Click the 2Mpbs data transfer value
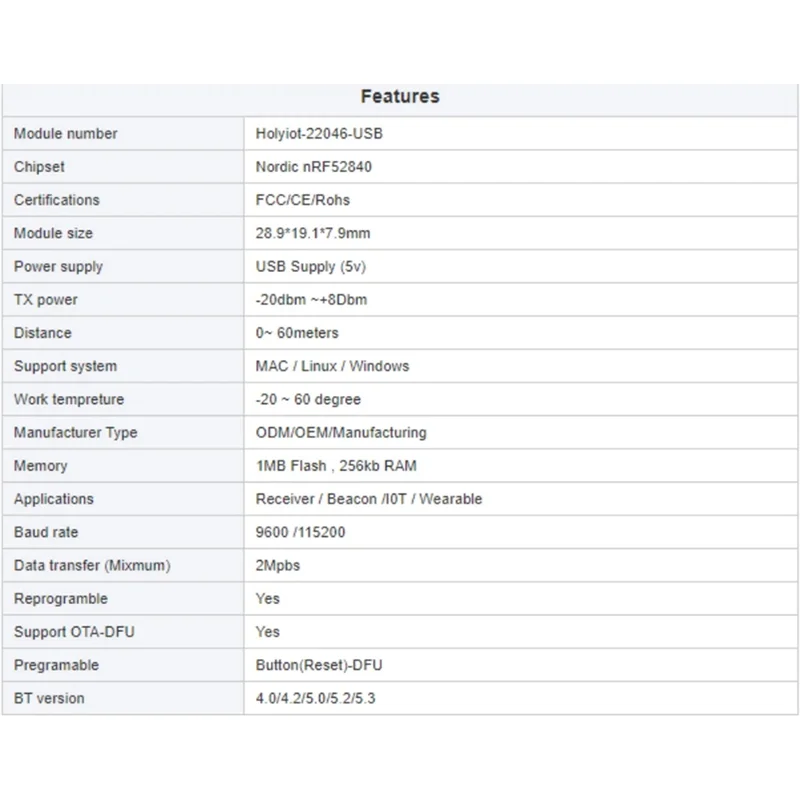 278,565
